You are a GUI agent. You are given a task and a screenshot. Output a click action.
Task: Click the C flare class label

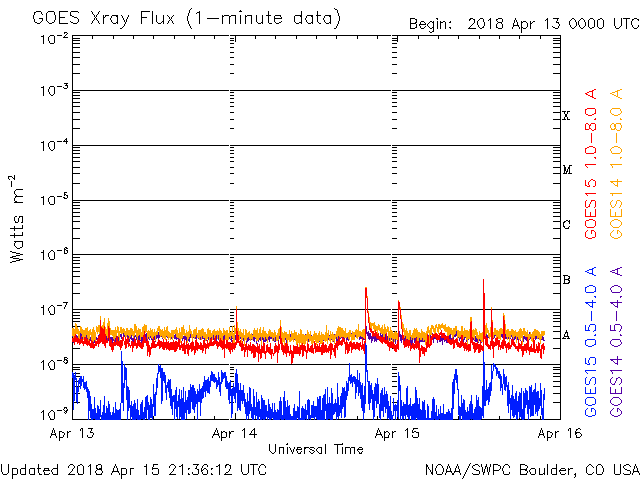click(566, 224)
